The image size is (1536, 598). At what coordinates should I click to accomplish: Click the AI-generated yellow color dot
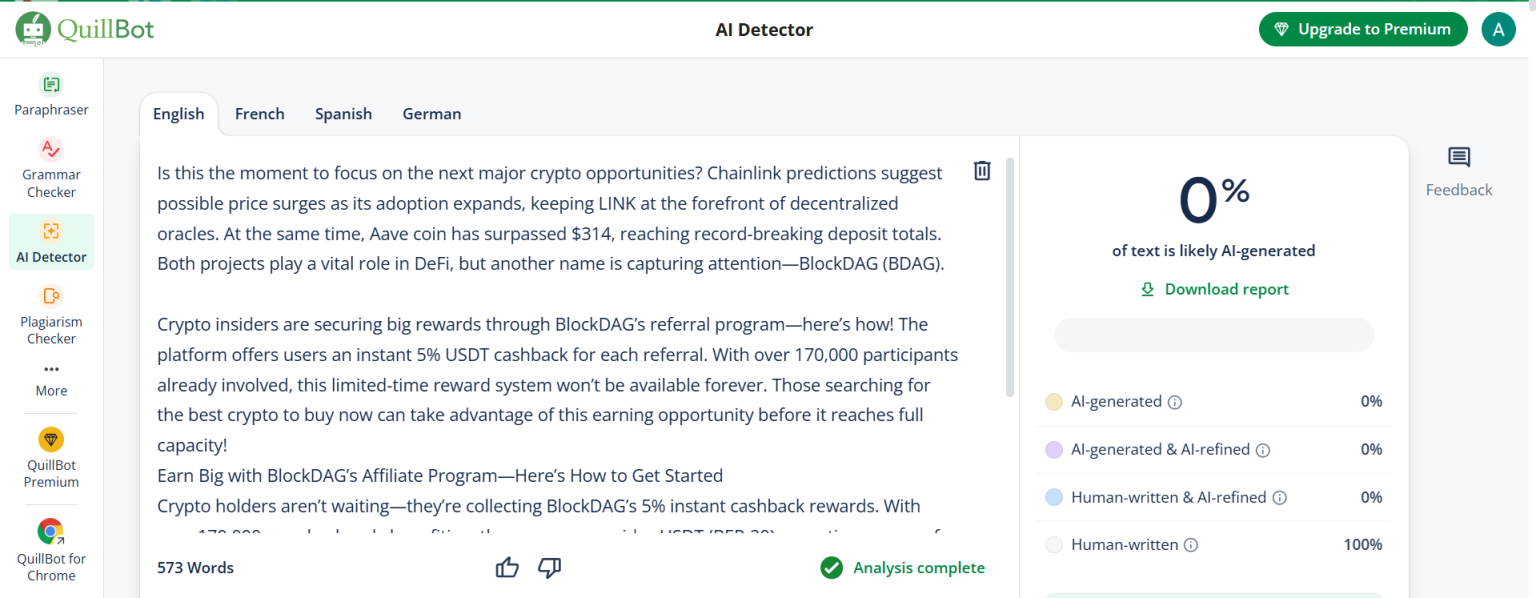[1053, 402]
